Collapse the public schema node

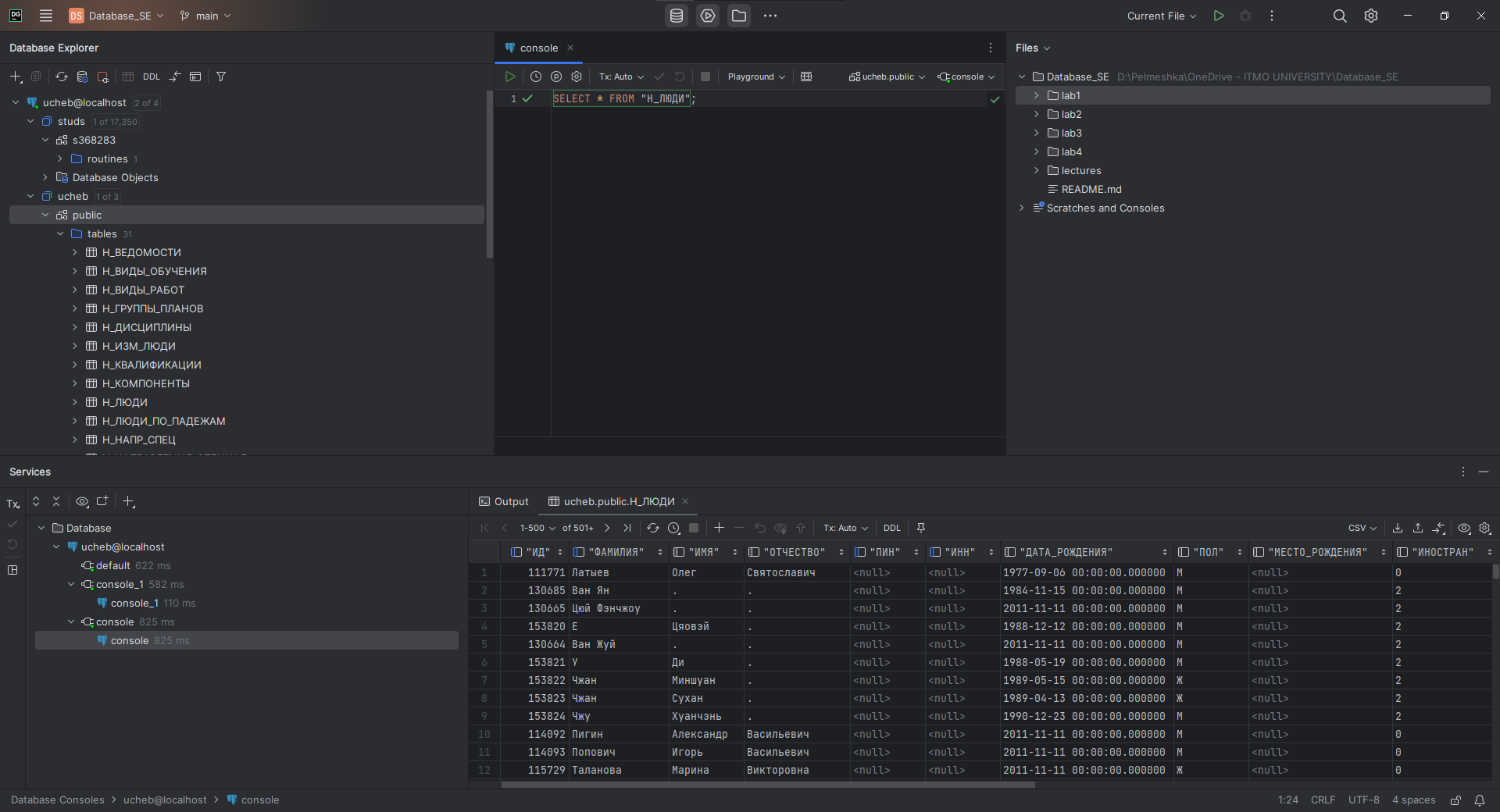coord(45,215)
